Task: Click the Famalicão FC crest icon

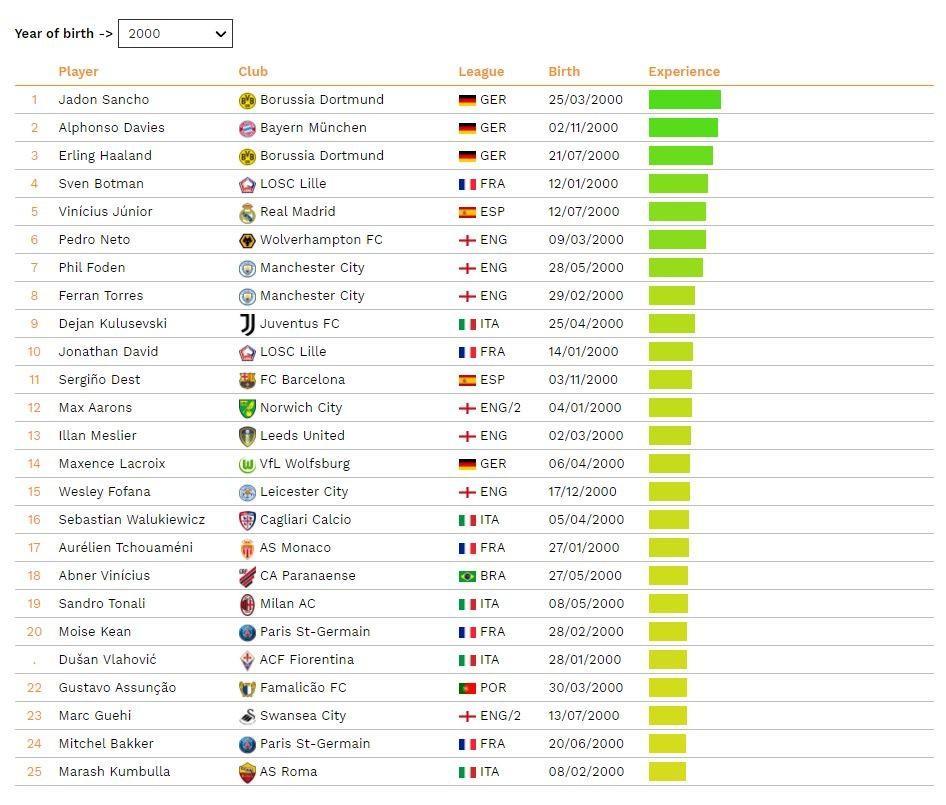Action: click(247, 689)
